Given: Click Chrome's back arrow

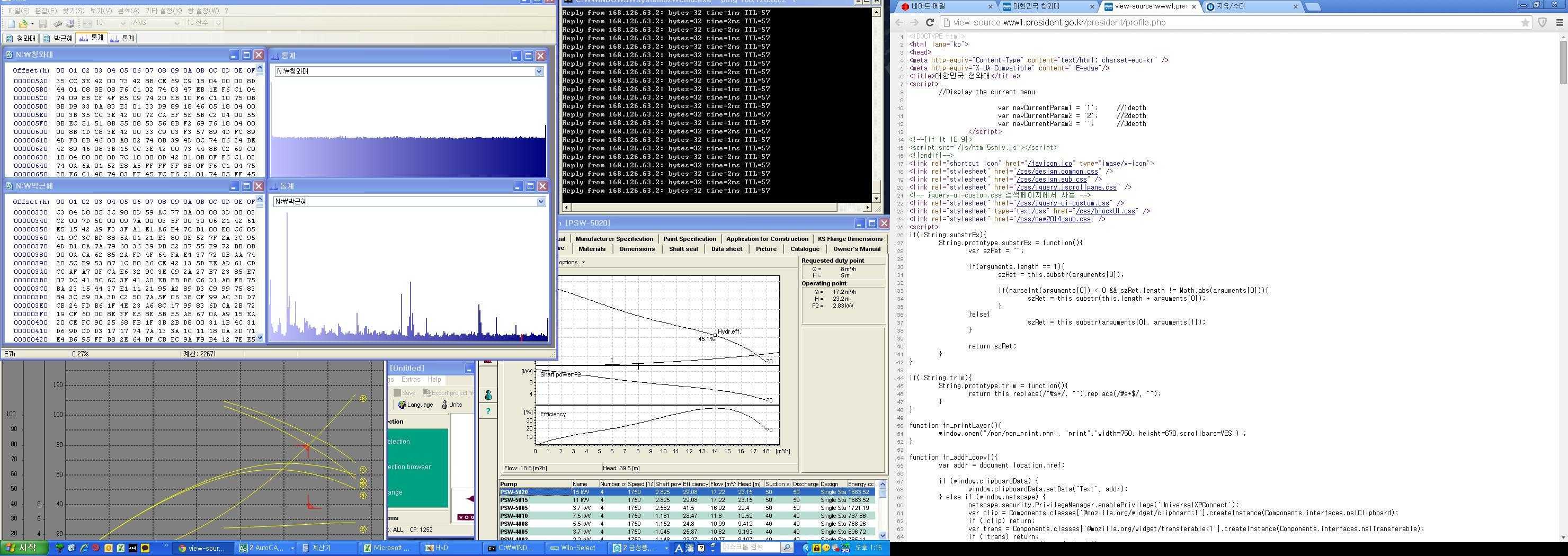Looking at the screenshot, I should click(x=899, y=23).
